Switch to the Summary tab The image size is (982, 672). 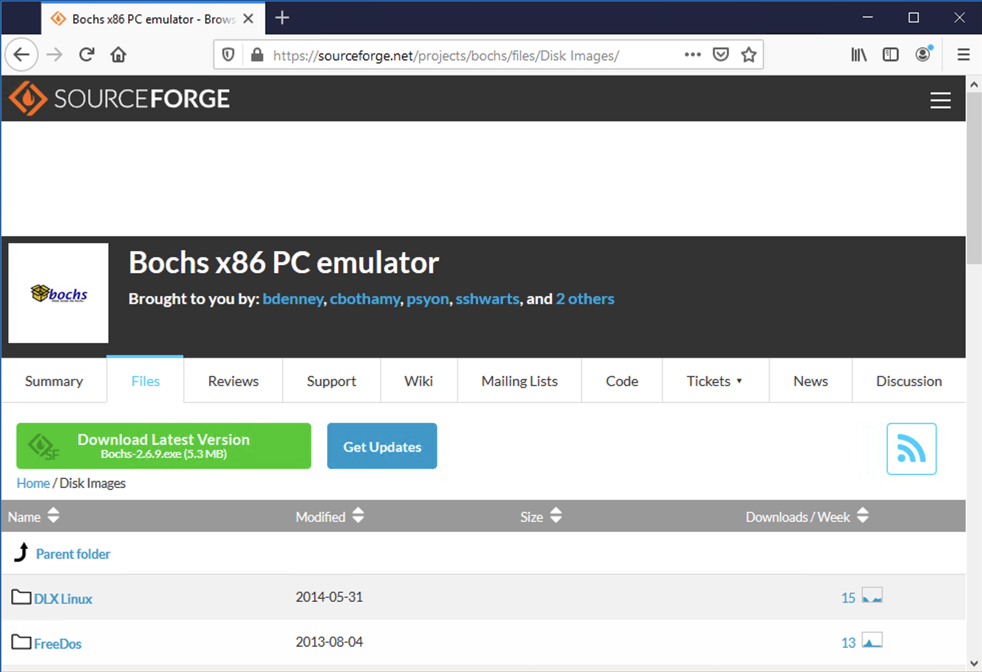click(x=54, y=381)
